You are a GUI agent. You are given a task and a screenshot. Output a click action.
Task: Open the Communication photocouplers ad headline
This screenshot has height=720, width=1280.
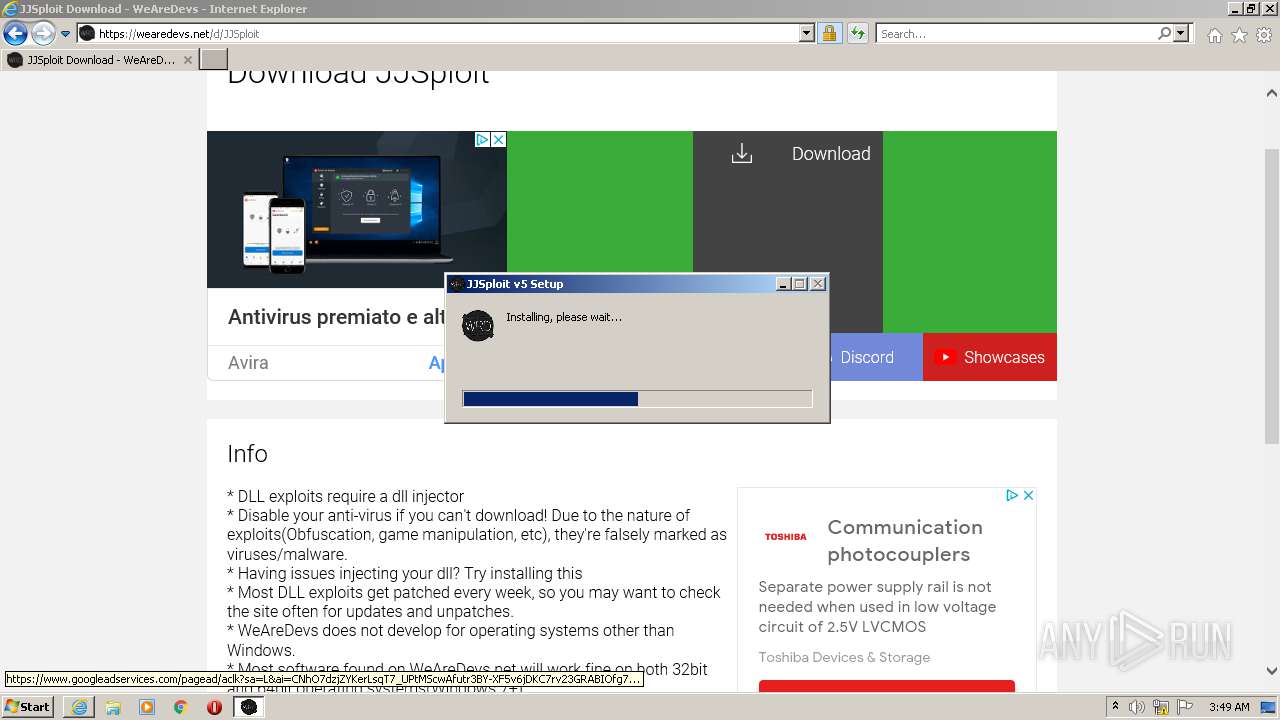click(905, 540)
